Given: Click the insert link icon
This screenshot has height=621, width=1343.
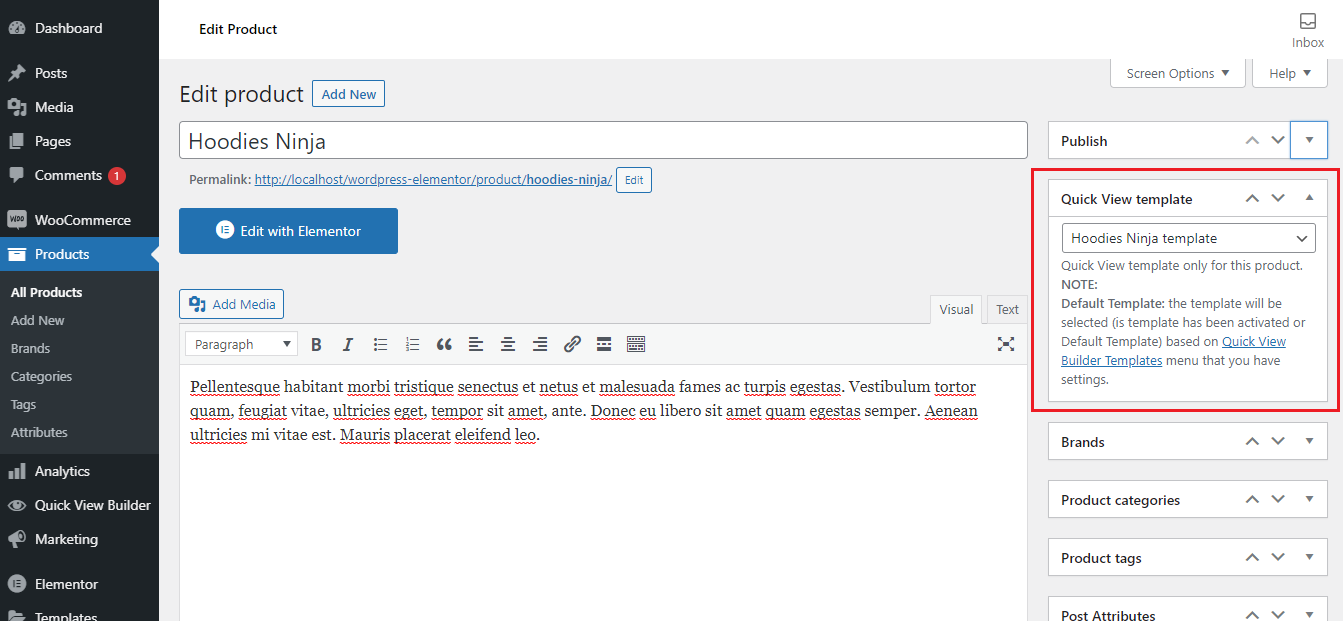Looking at the screenshot, I should tap(572, 345).
